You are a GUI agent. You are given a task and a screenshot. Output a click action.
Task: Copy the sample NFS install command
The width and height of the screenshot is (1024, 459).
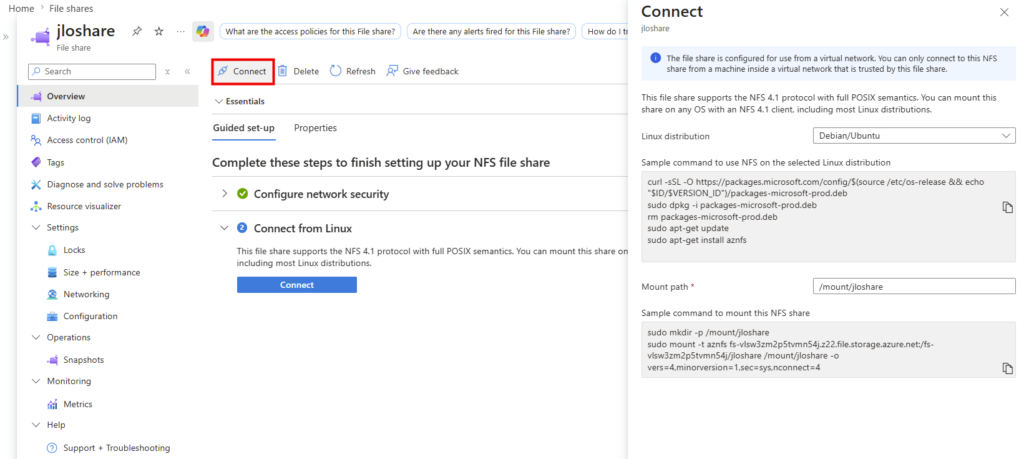point(1007,207)
